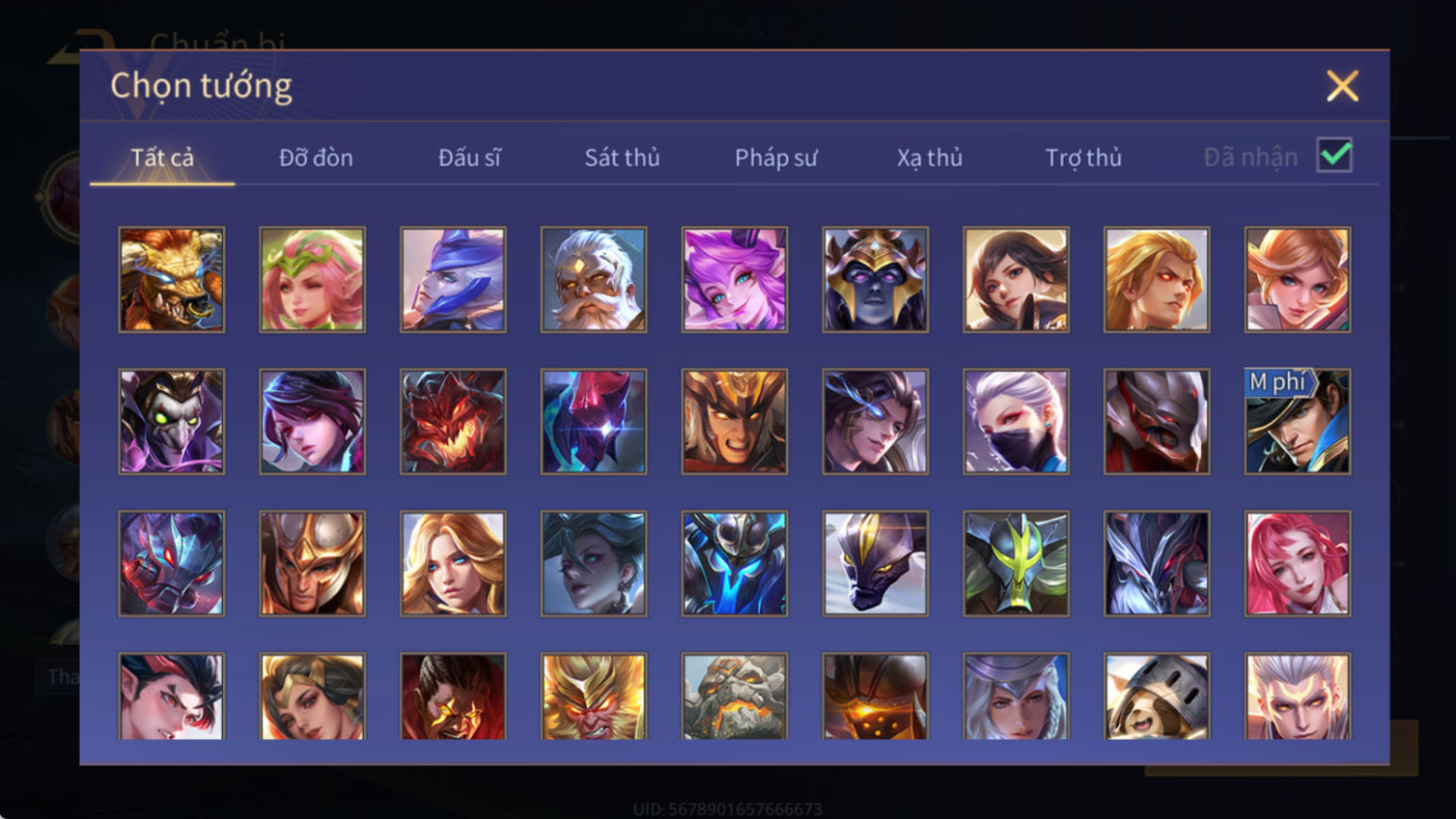Choose the white-bearded old man hero
This screenshot has width=1456, height=819.
click(x=593, y=279)
